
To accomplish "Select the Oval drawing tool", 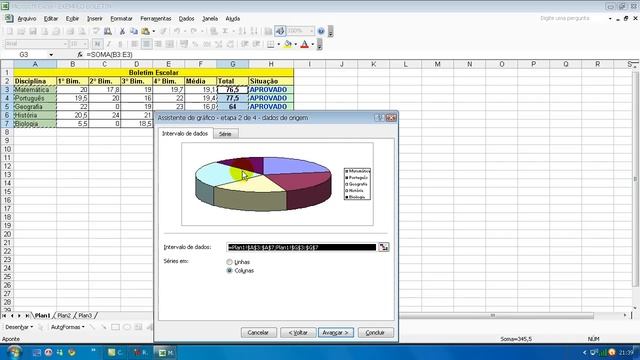I will tap(127, 327).
